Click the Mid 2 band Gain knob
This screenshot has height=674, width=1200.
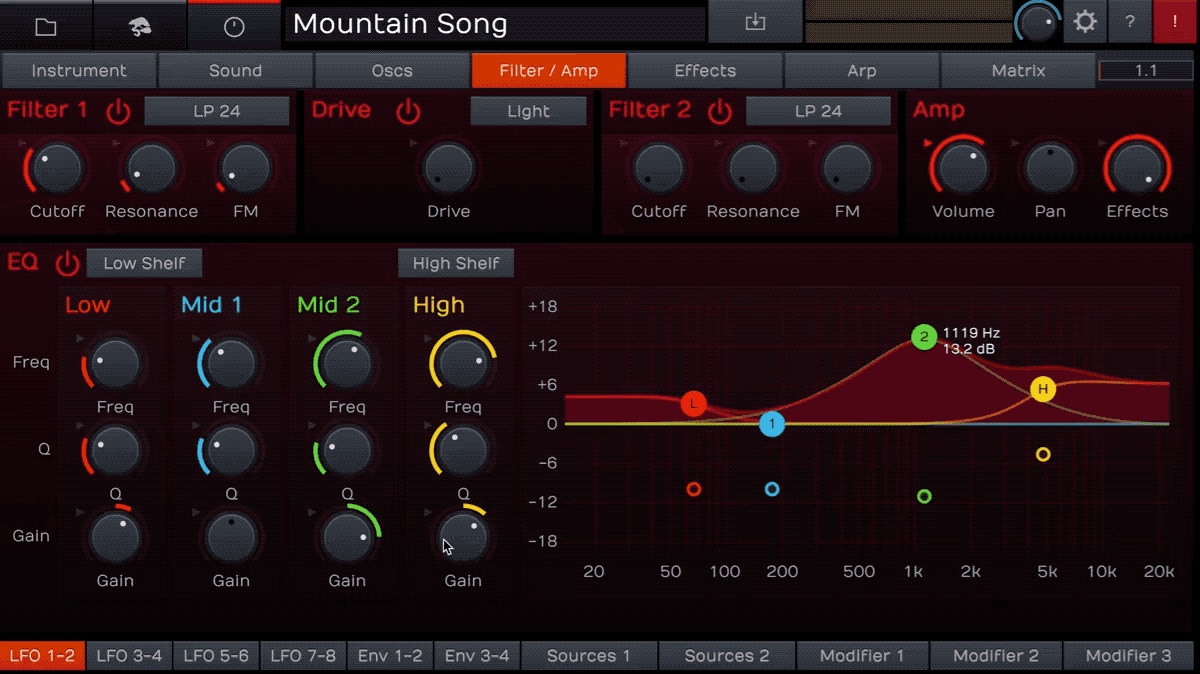pyautogui.click(x=347, y=537)
